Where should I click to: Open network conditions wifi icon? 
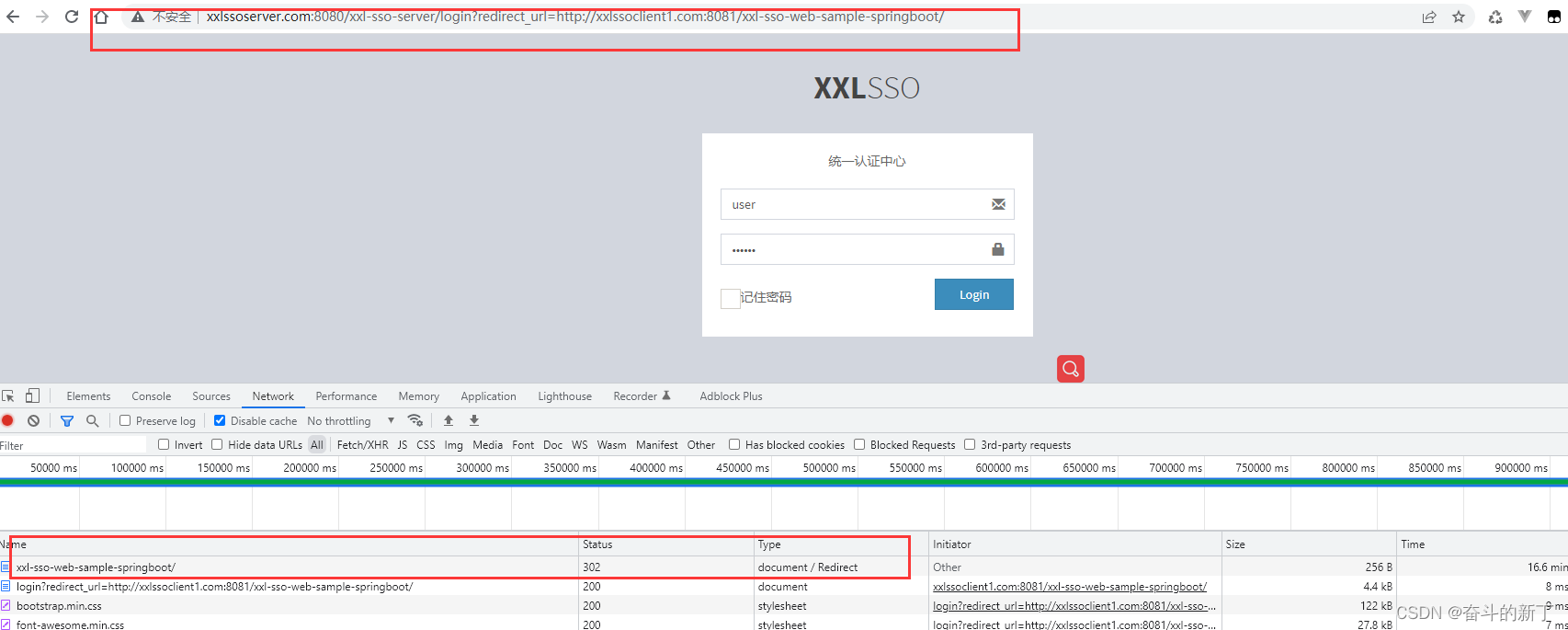(415, 420)
